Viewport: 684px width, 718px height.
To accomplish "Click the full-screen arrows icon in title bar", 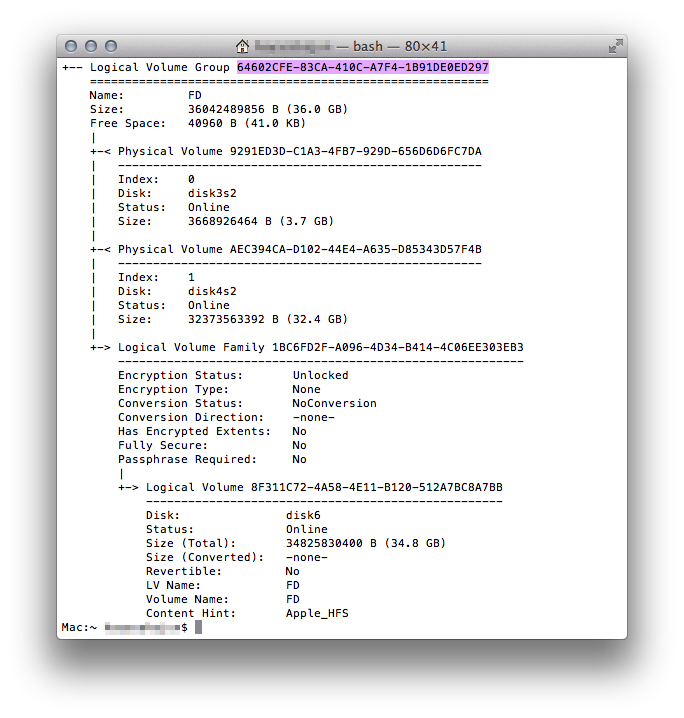I will [615, 46].
